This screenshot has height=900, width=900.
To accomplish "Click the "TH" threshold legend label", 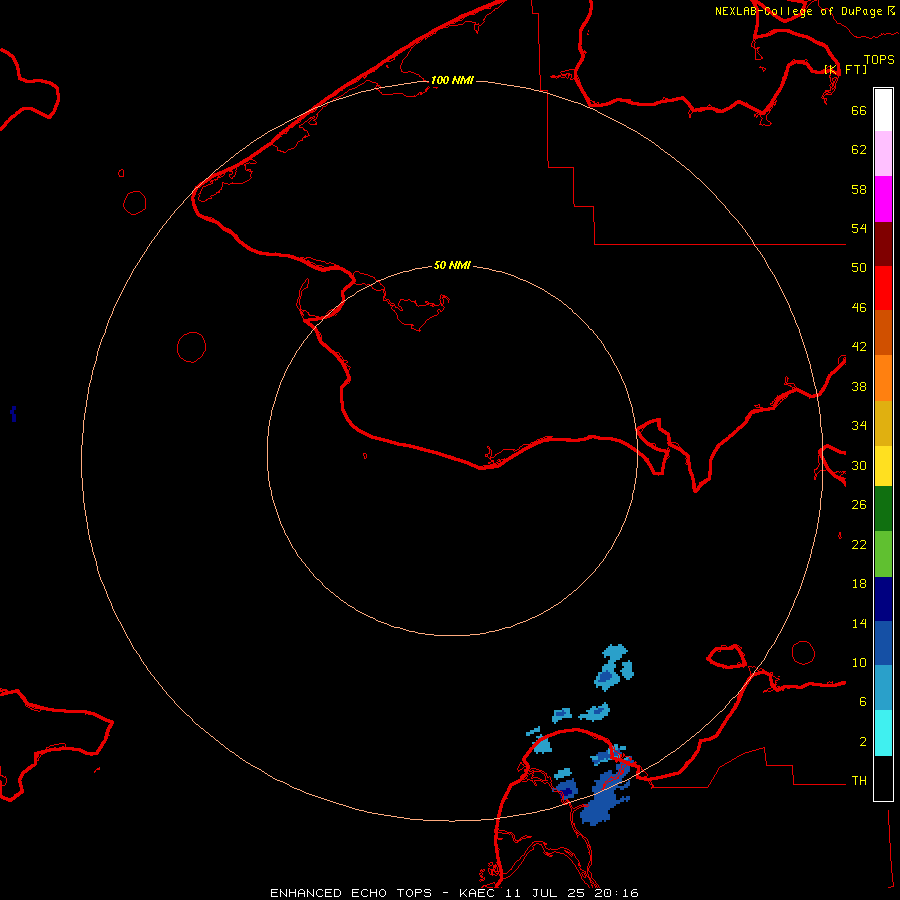I will point(859,781).
